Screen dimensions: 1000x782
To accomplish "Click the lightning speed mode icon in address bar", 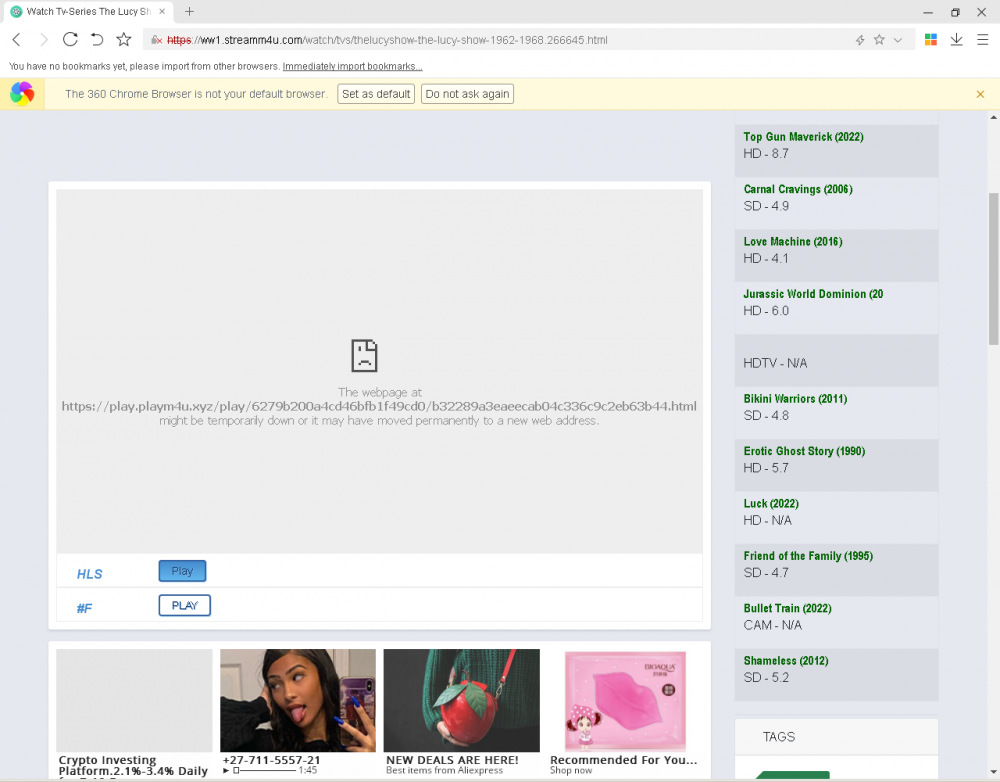I will point(859,40).
